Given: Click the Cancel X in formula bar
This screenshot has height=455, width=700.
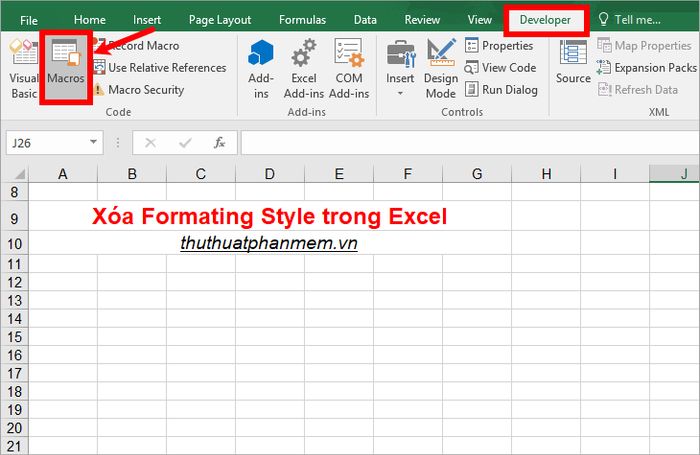Looking at the screenshot, I should pos(150,143).
